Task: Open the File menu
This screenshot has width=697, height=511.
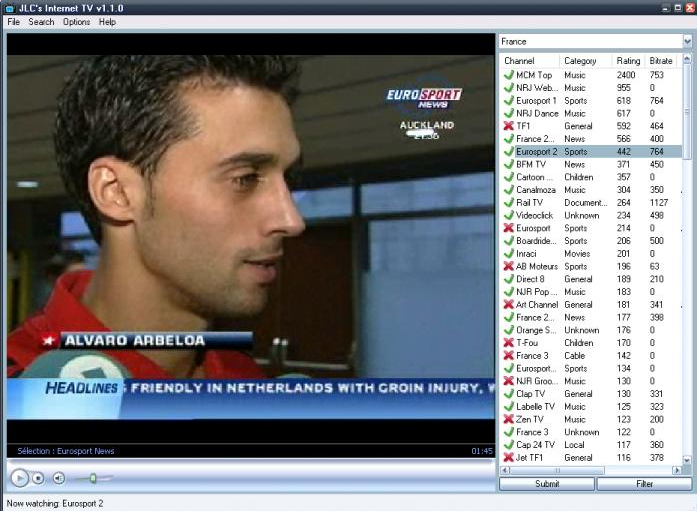Action: point(14,22)
